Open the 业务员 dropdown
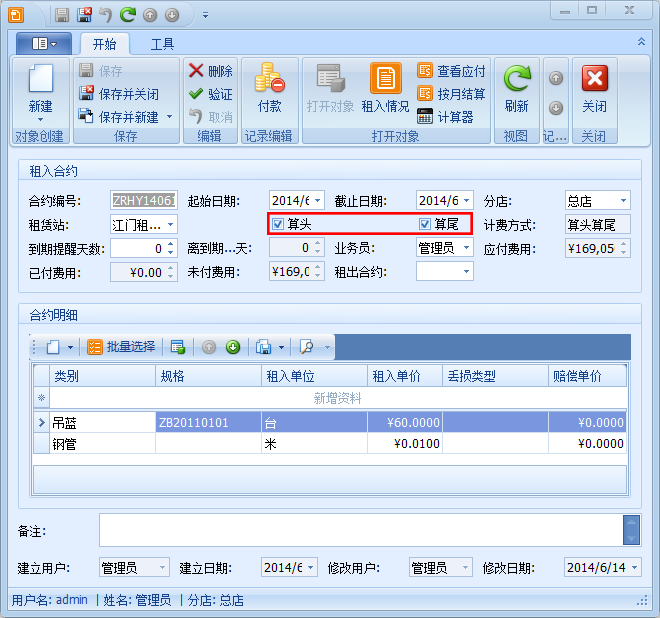 tap(466, 248)
